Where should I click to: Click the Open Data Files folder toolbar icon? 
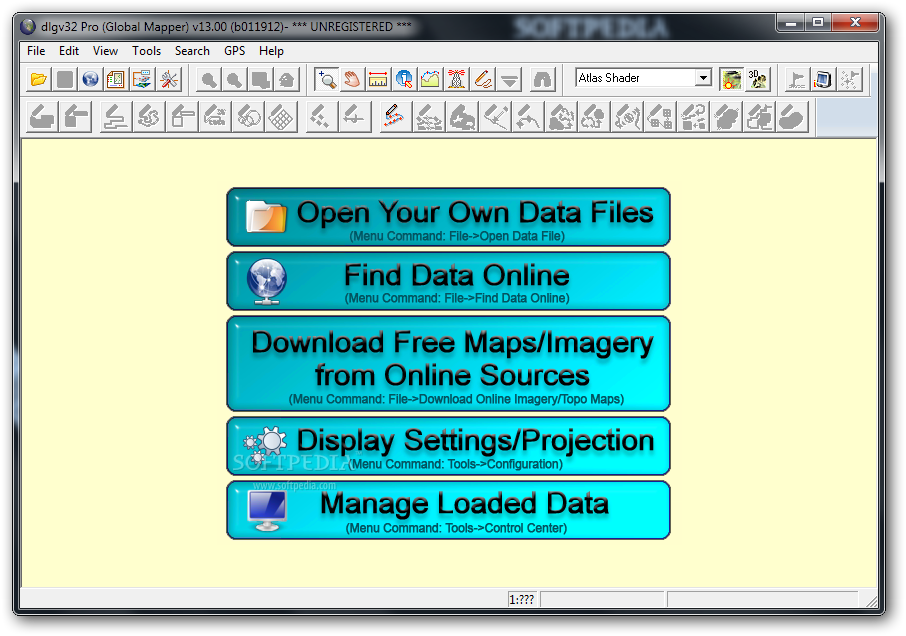coord(39,79)
